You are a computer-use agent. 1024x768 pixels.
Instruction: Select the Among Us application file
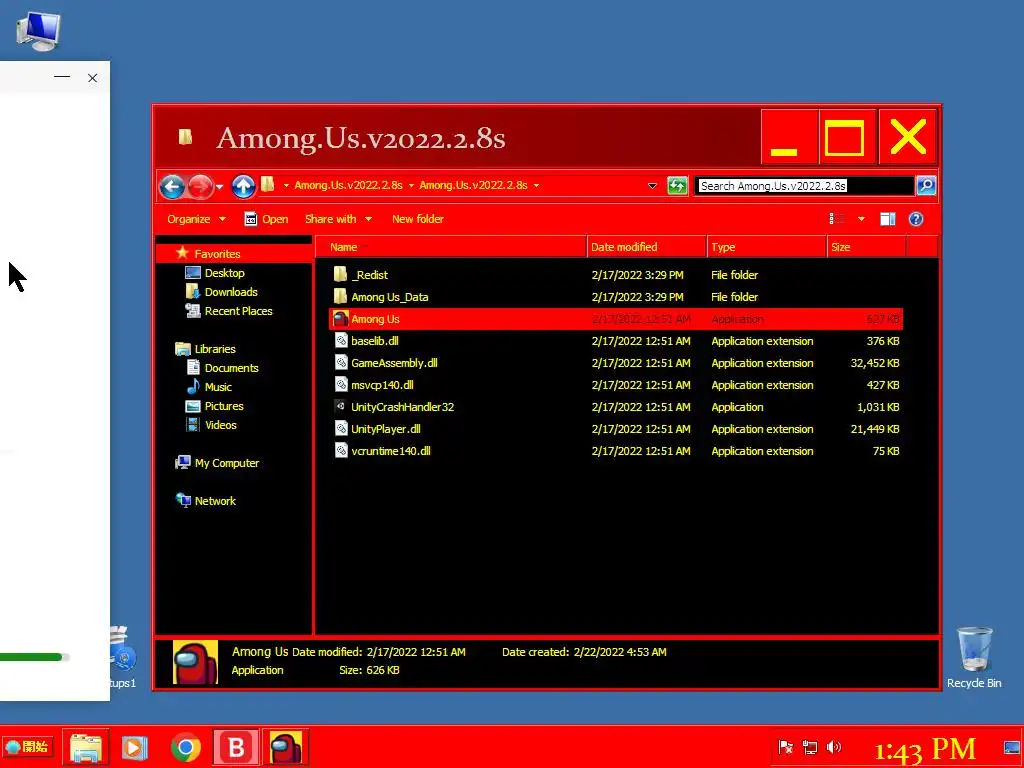click(616, 319)
